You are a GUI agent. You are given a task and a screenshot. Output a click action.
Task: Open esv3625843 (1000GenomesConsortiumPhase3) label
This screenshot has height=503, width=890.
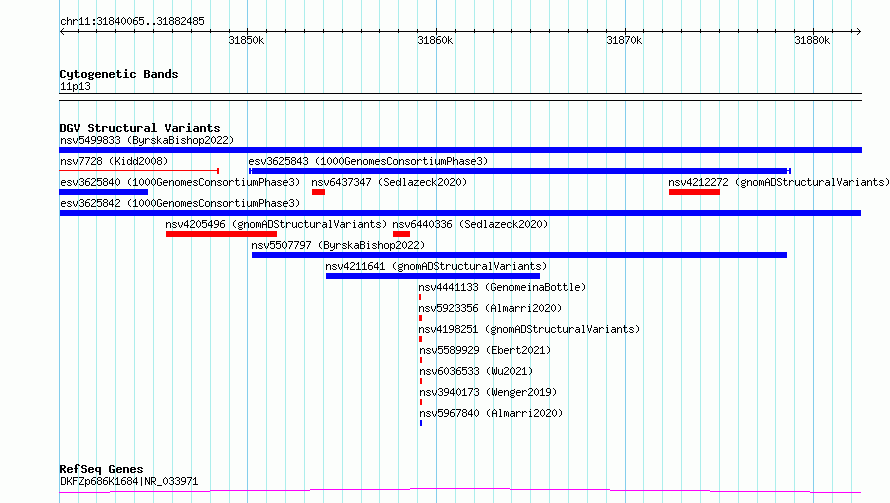368,161
